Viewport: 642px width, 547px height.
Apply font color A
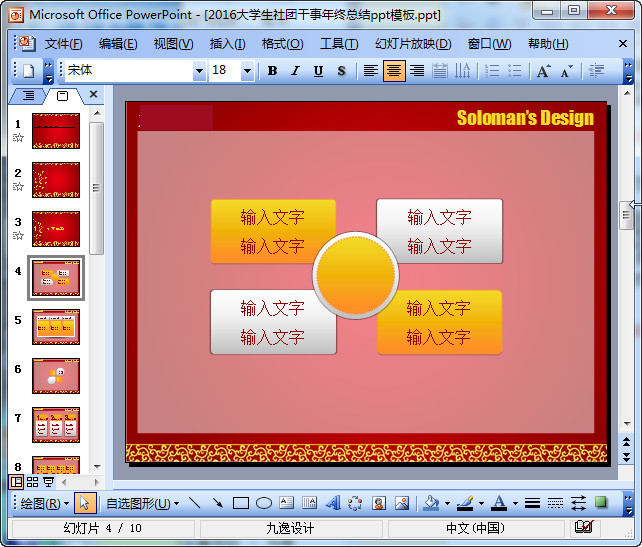[x=499, y=503]
